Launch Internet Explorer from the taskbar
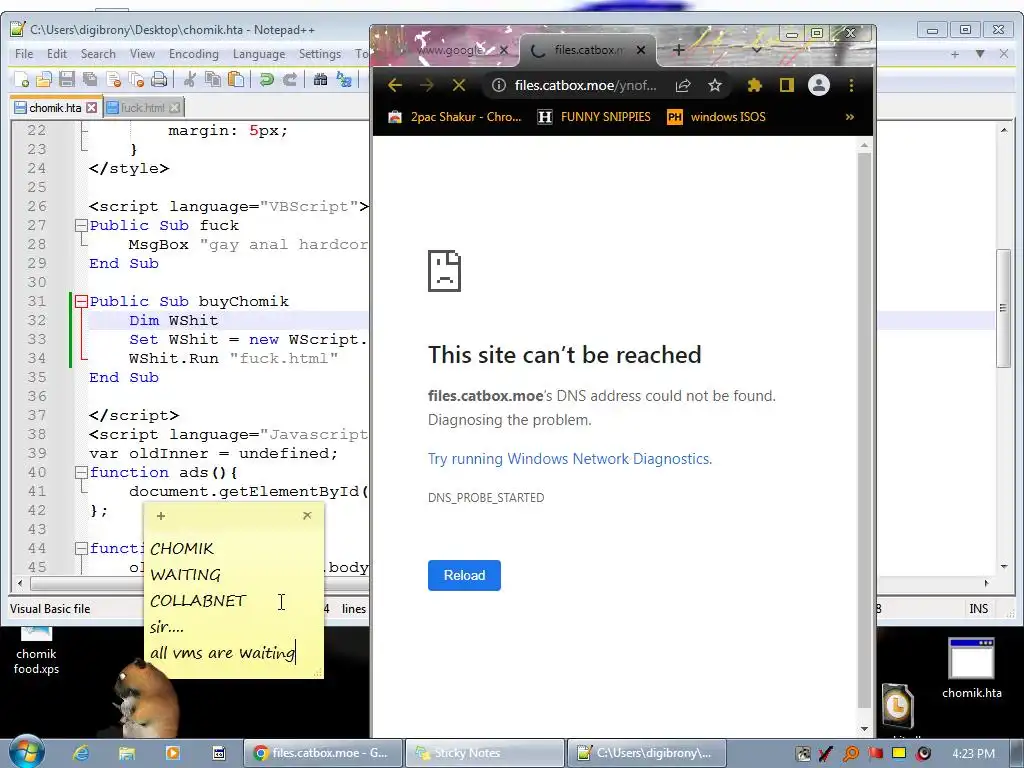1024x768 pixels. click(80, 753)
